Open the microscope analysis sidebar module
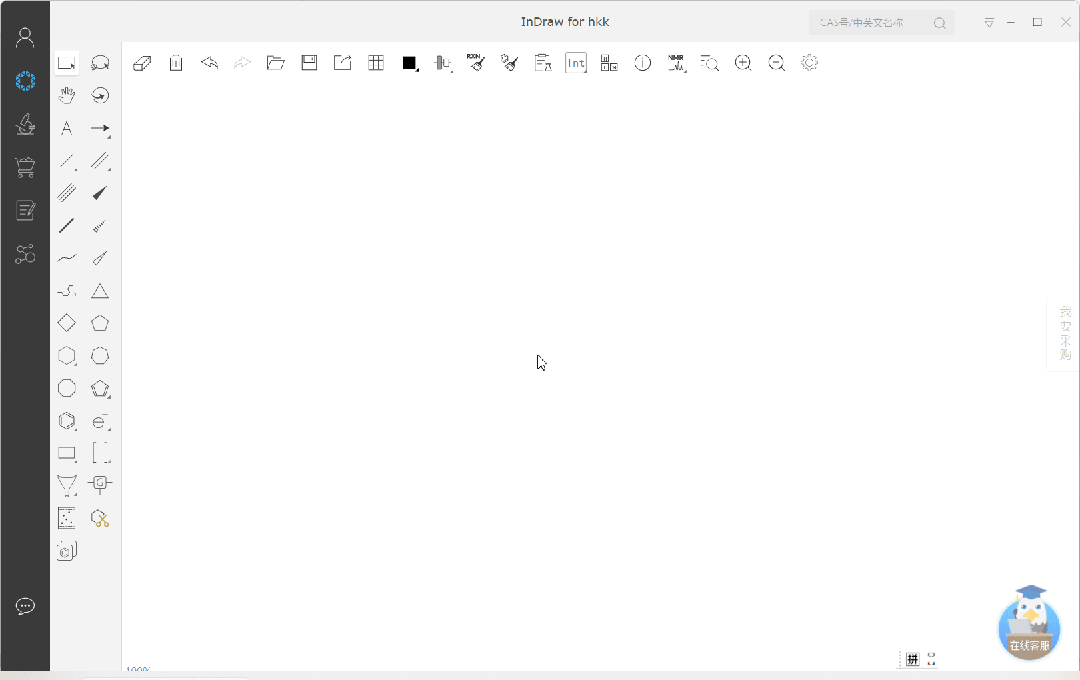The height and width of the screenshot is (680, 1080). (x=25, y=124)
